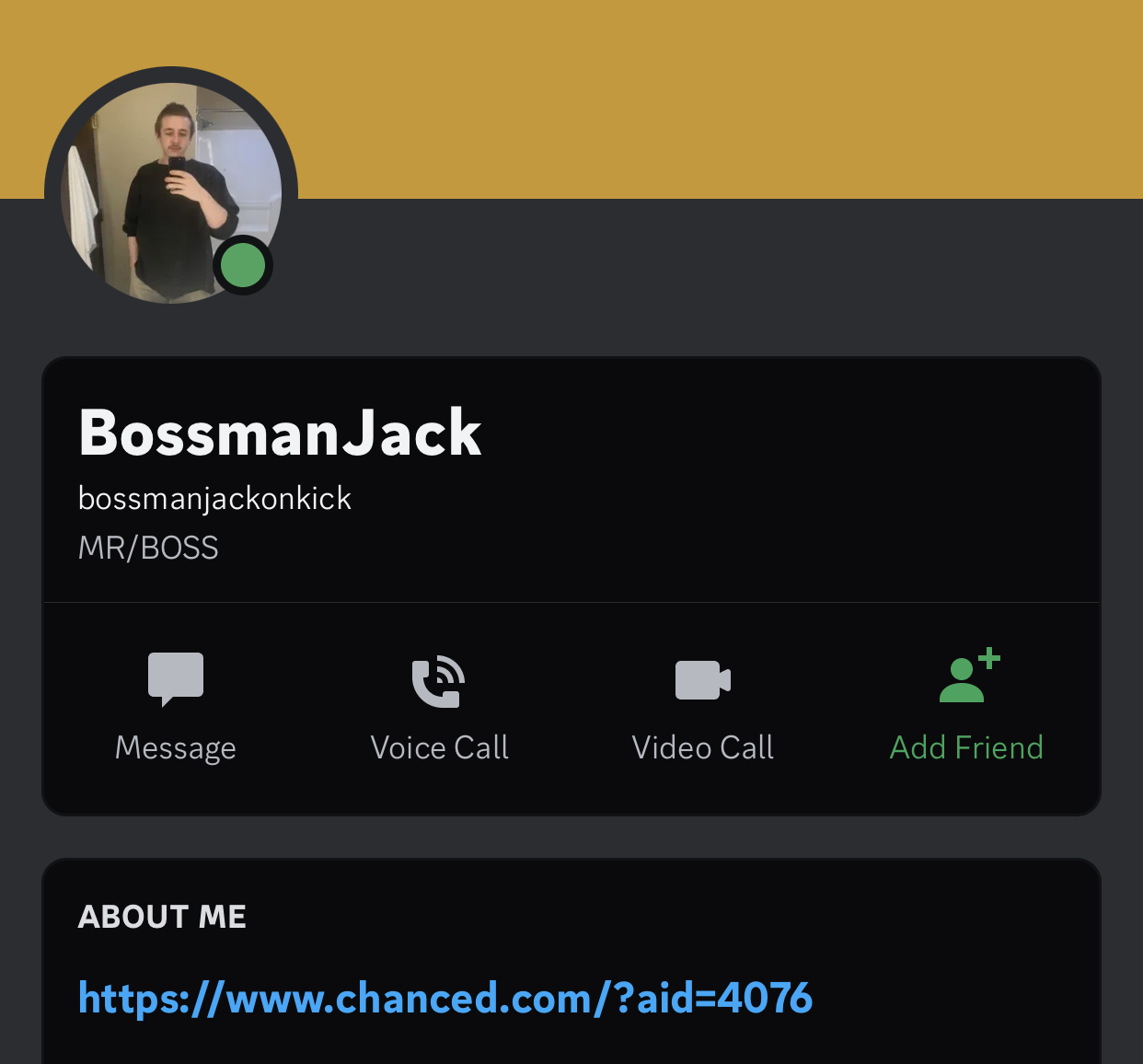
Task: Start a call via Voice Call label
Action: 439,747
